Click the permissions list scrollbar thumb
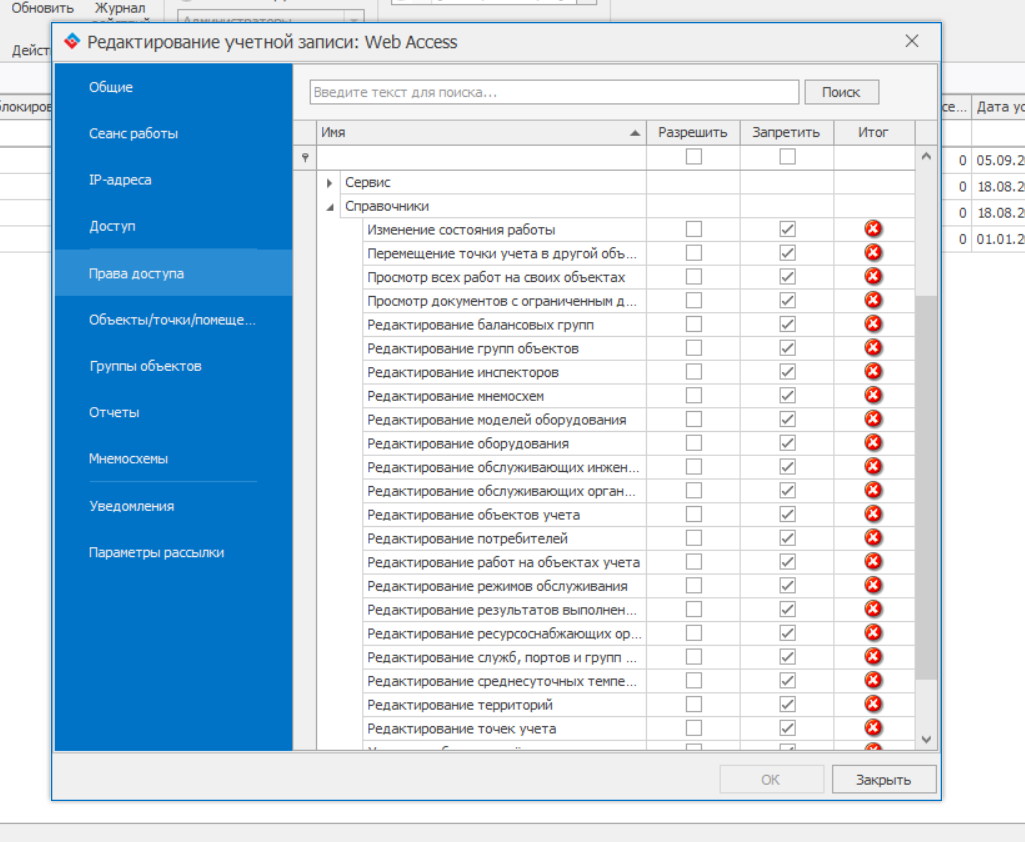Image resolution: width=1025 pixels, height=842 pixels. [x=926, y=487]
